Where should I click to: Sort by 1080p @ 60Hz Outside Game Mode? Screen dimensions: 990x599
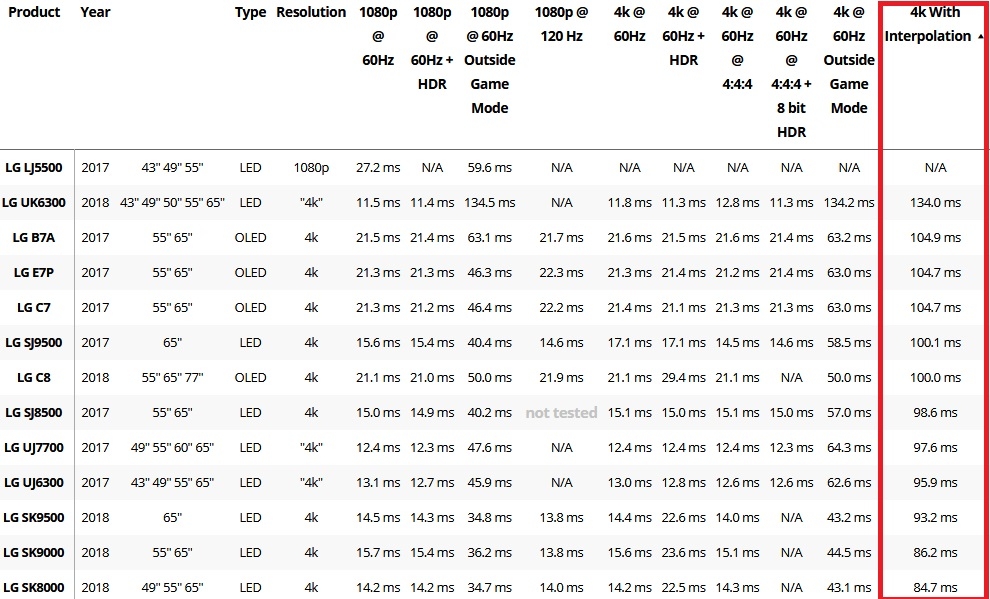tap(490, 60)
